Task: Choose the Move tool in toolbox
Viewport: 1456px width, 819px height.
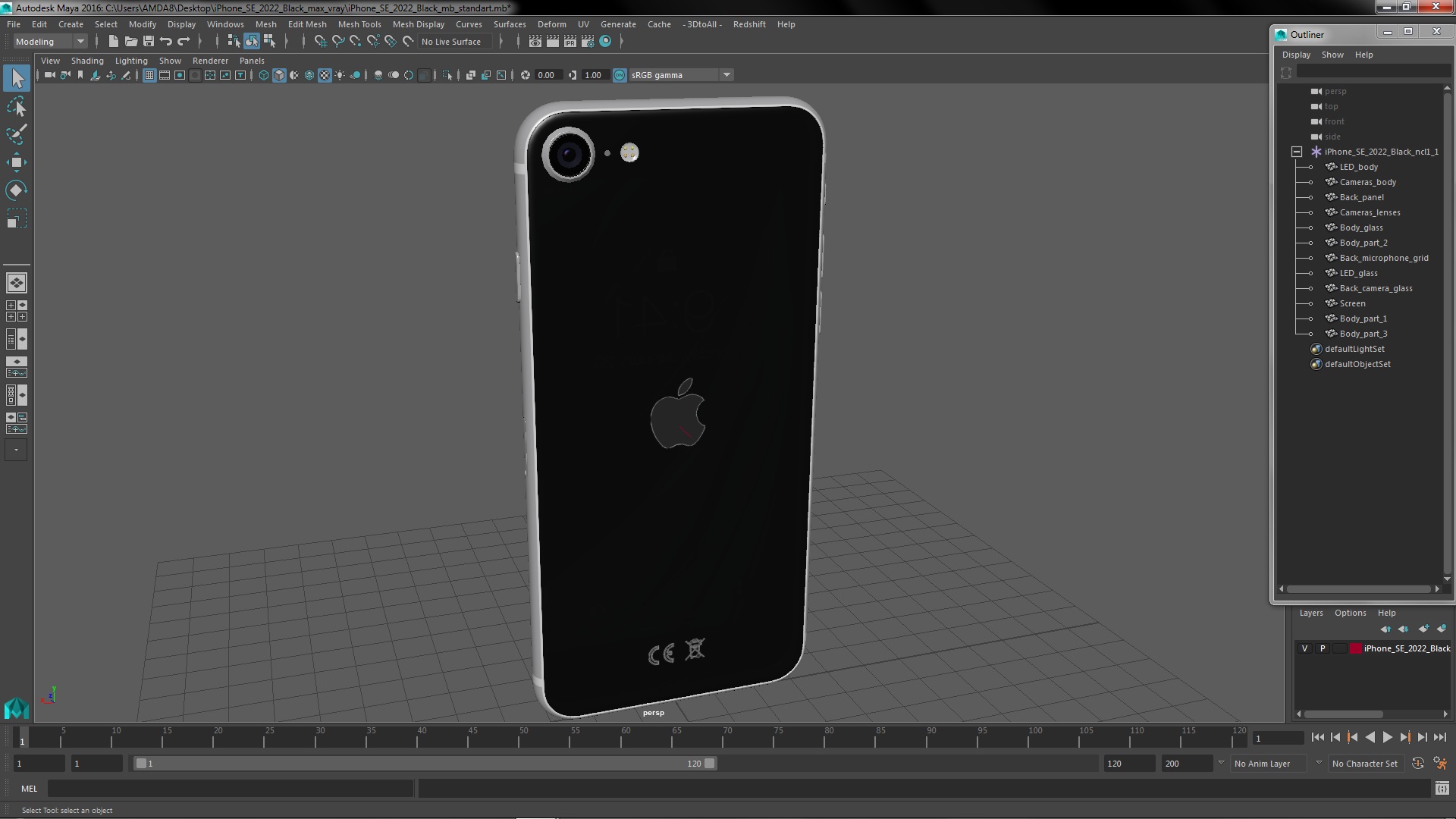Action: click(x=17, y=162)
